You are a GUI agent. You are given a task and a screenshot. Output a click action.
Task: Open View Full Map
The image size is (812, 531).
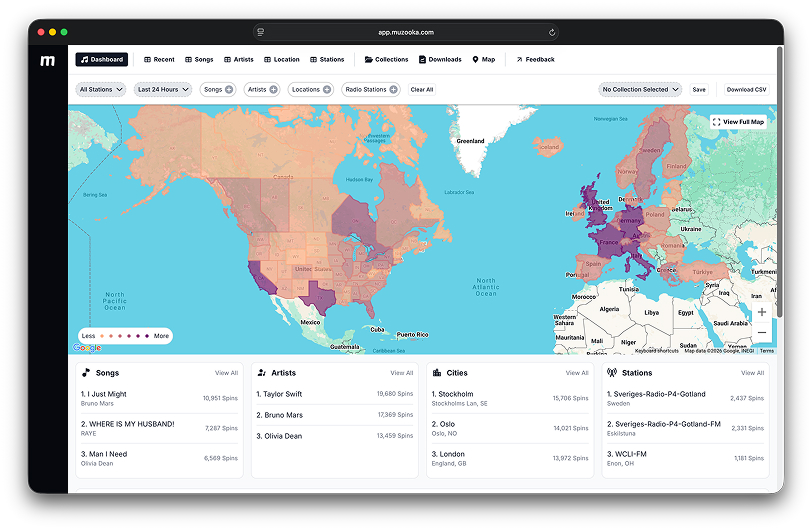click(738, 122)
